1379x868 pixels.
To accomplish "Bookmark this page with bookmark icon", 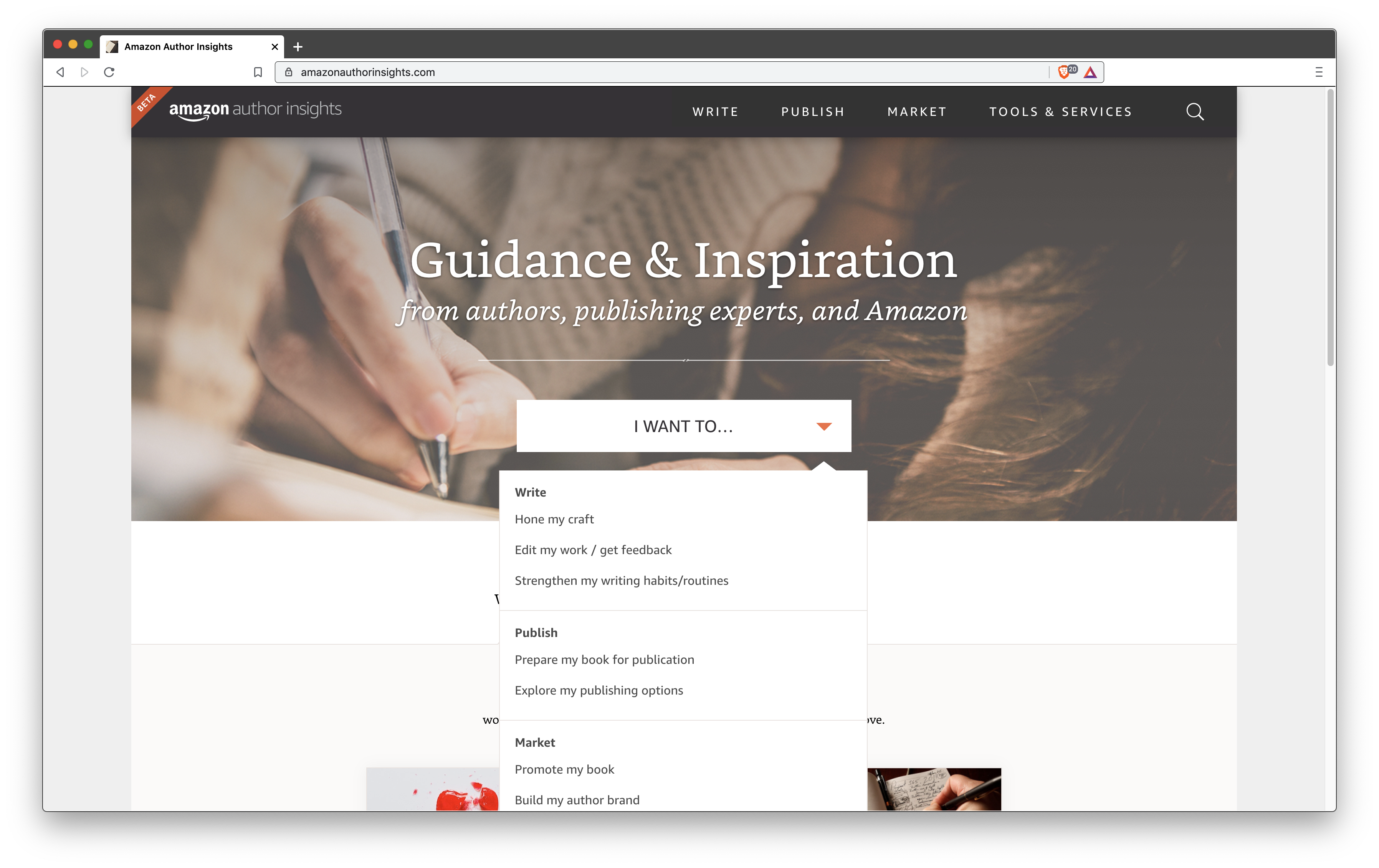I will pyautogui.click(x=258, y=72).
